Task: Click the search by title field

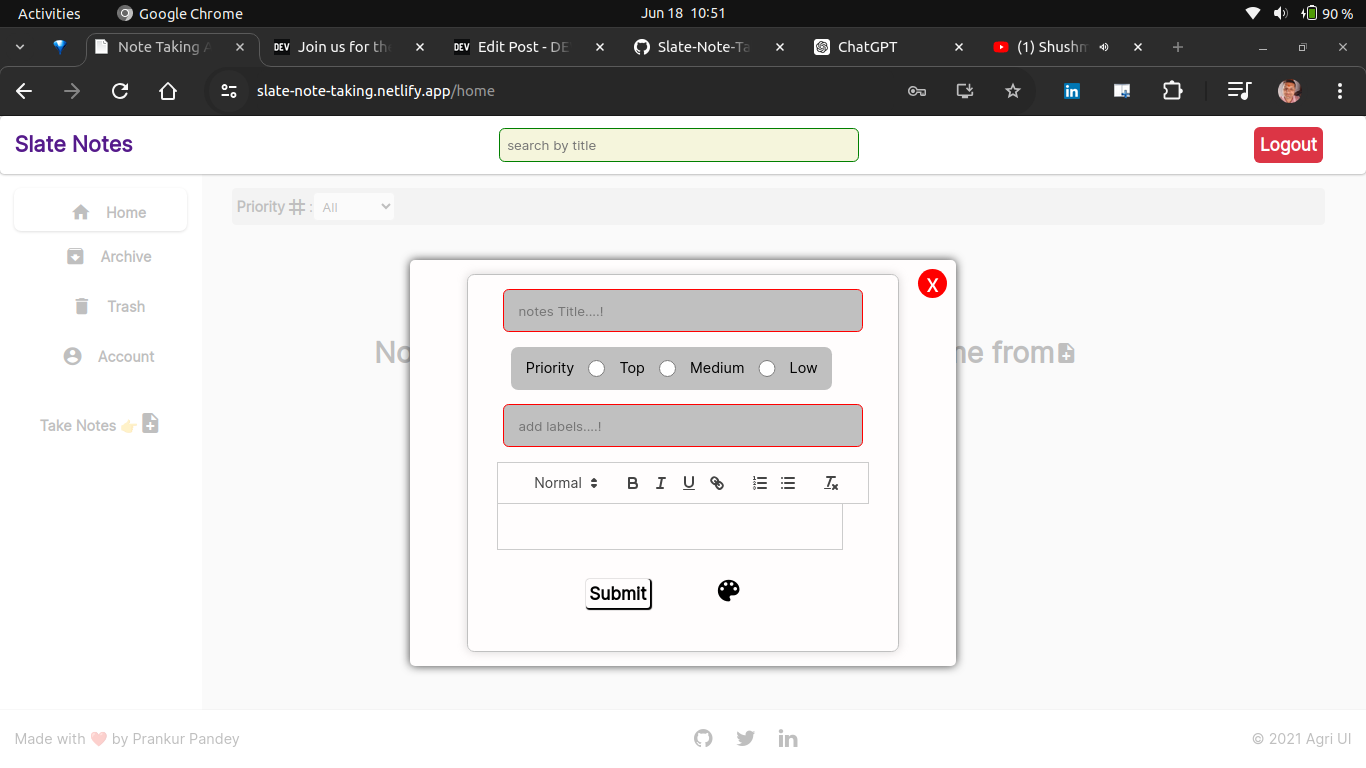Action: tap(679, 145)
